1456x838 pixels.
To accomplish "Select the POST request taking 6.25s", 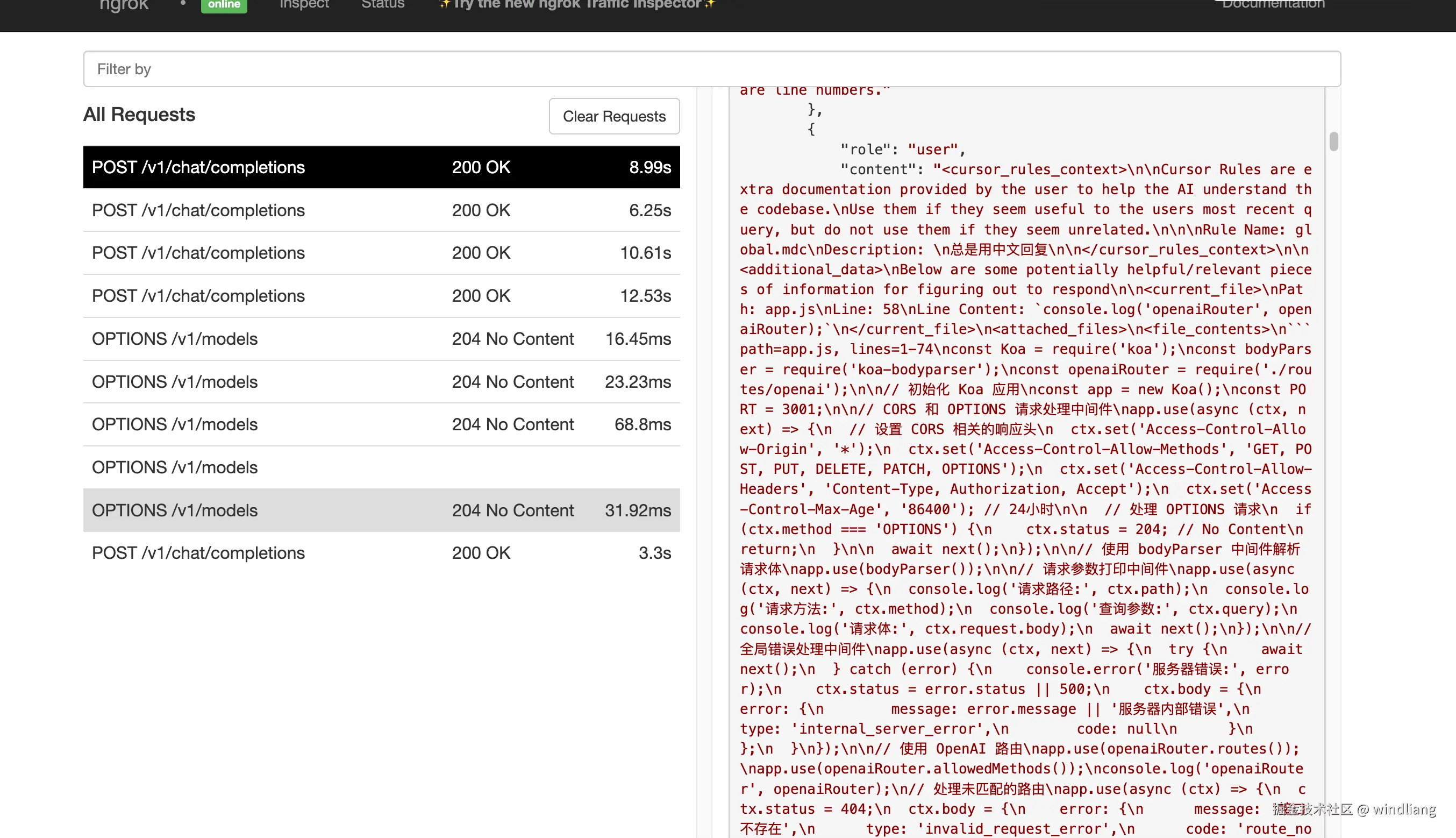I will [381, 210].
